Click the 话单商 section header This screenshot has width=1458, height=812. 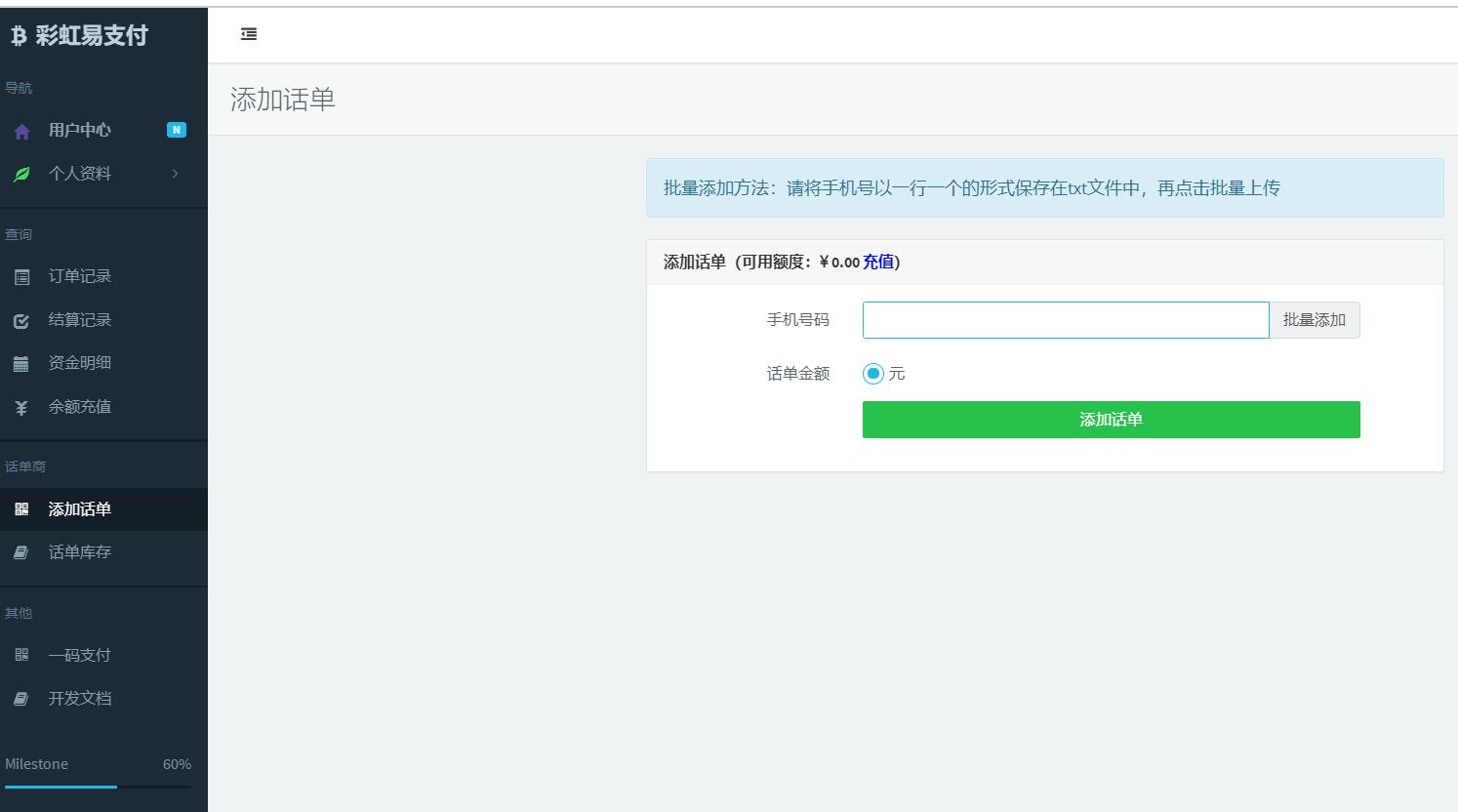[x=25, y=467]
